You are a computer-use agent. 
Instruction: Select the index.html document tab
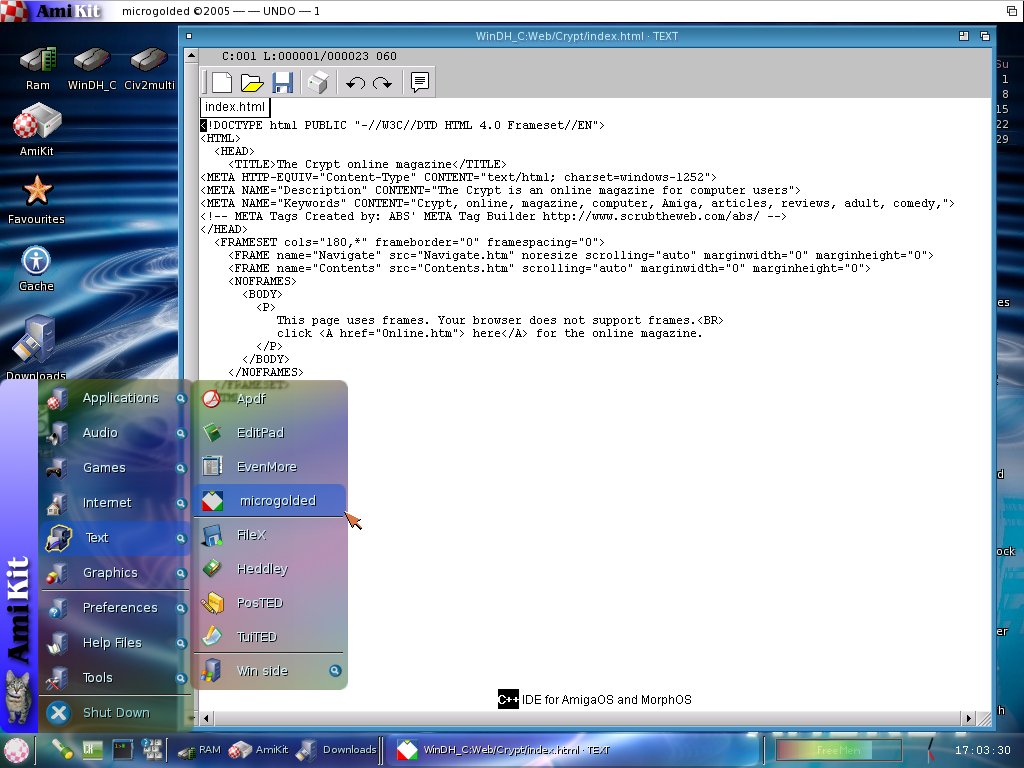point(234,107)
